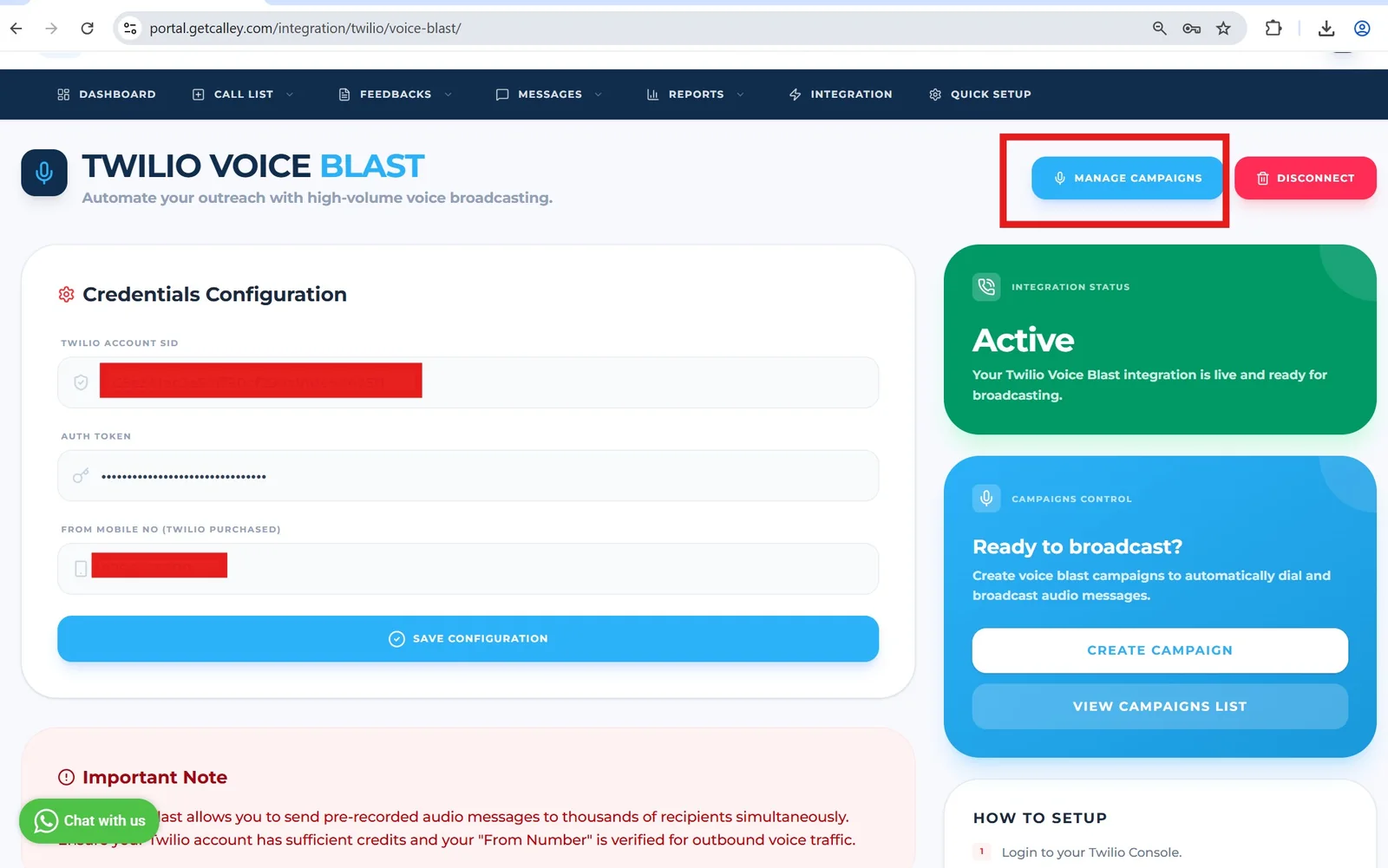Click the "Automate your outreach" subtitle text
The image size is (1388, 868).
[x=318, y=198]
